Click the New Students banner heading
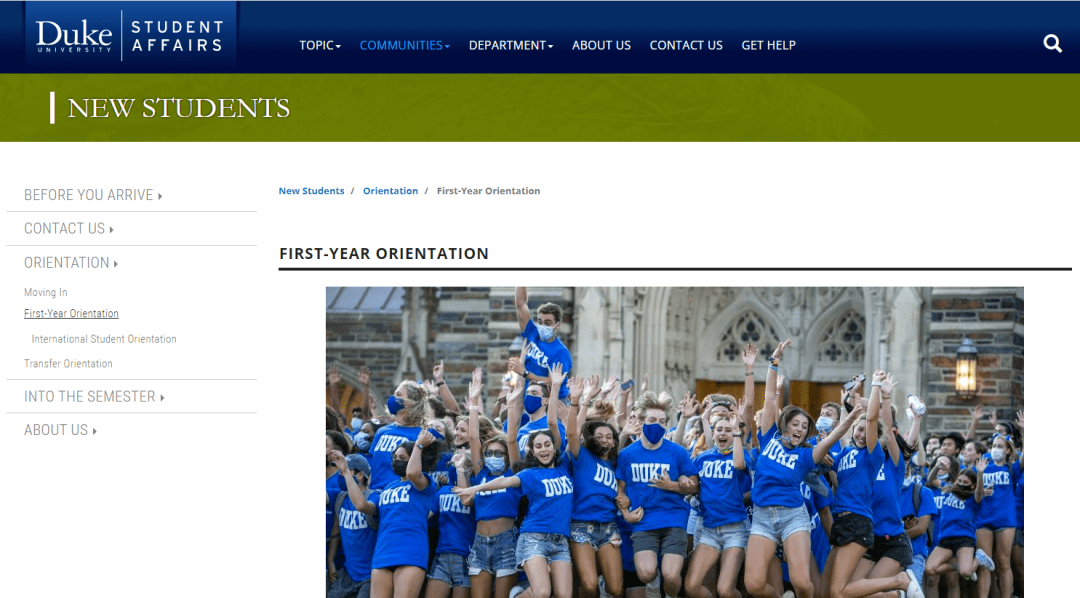 (178, 108)
